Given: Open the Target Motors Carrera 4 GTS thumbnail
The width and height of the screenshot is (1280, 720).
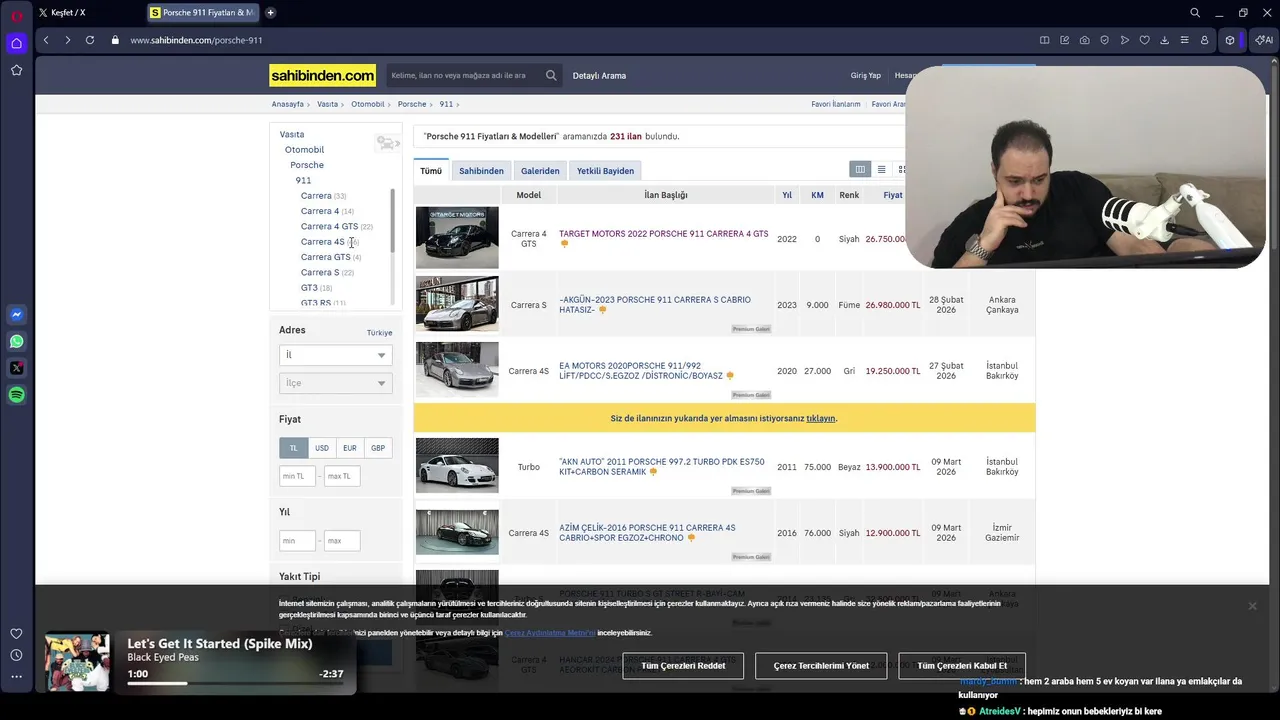Looking at the screenshot, I should 457,237.
